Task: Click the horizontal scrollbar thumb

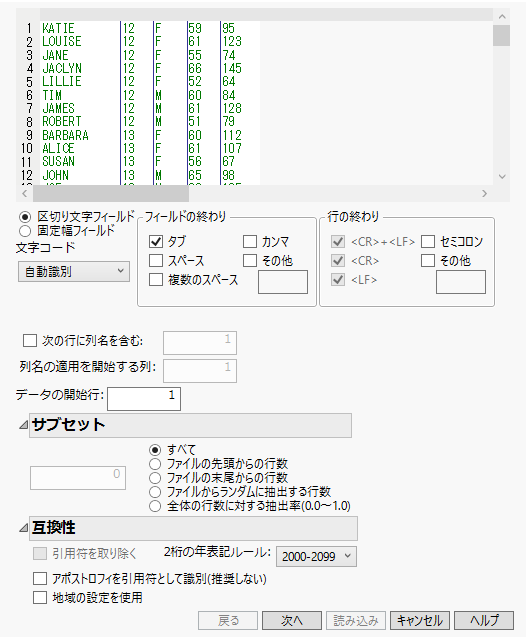Action: pyautogui.click(x=111, y=193)
